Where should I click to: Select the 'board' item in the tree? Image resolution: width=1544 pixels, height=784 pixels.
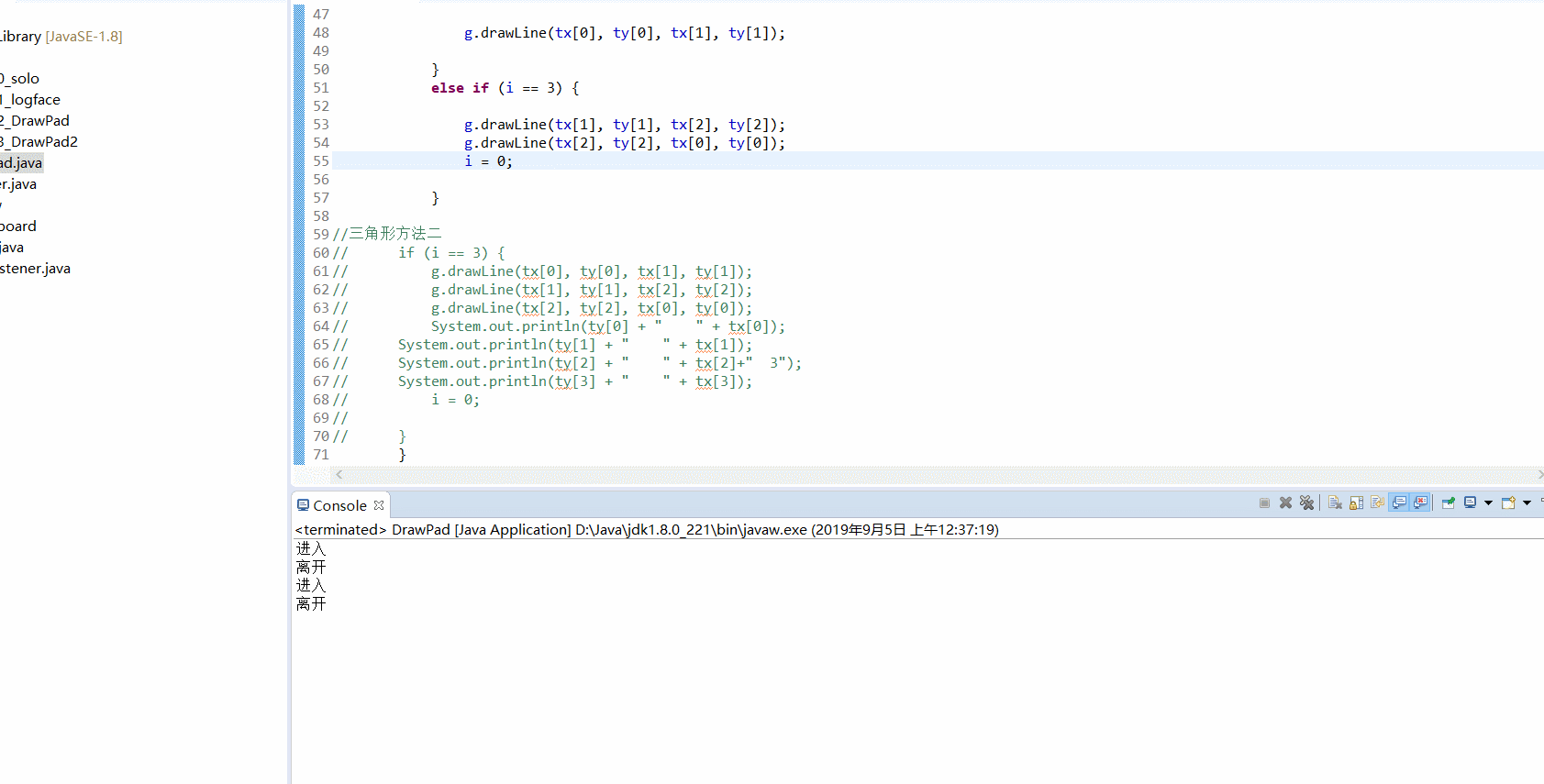pos(18,226)
